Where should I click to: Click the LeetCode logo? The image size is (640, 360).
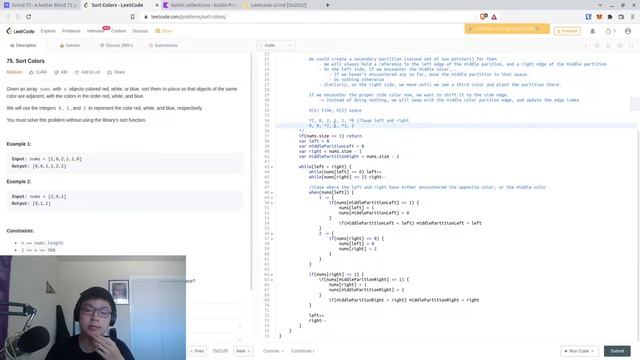pos(20,31)
